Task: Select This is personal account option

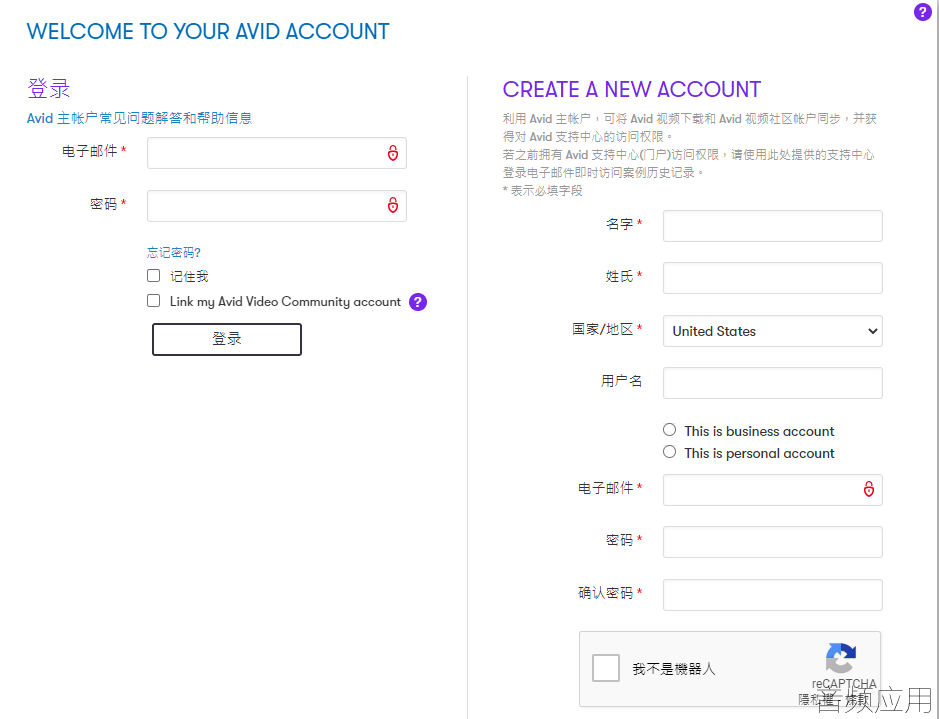Action: click(670, 452)
